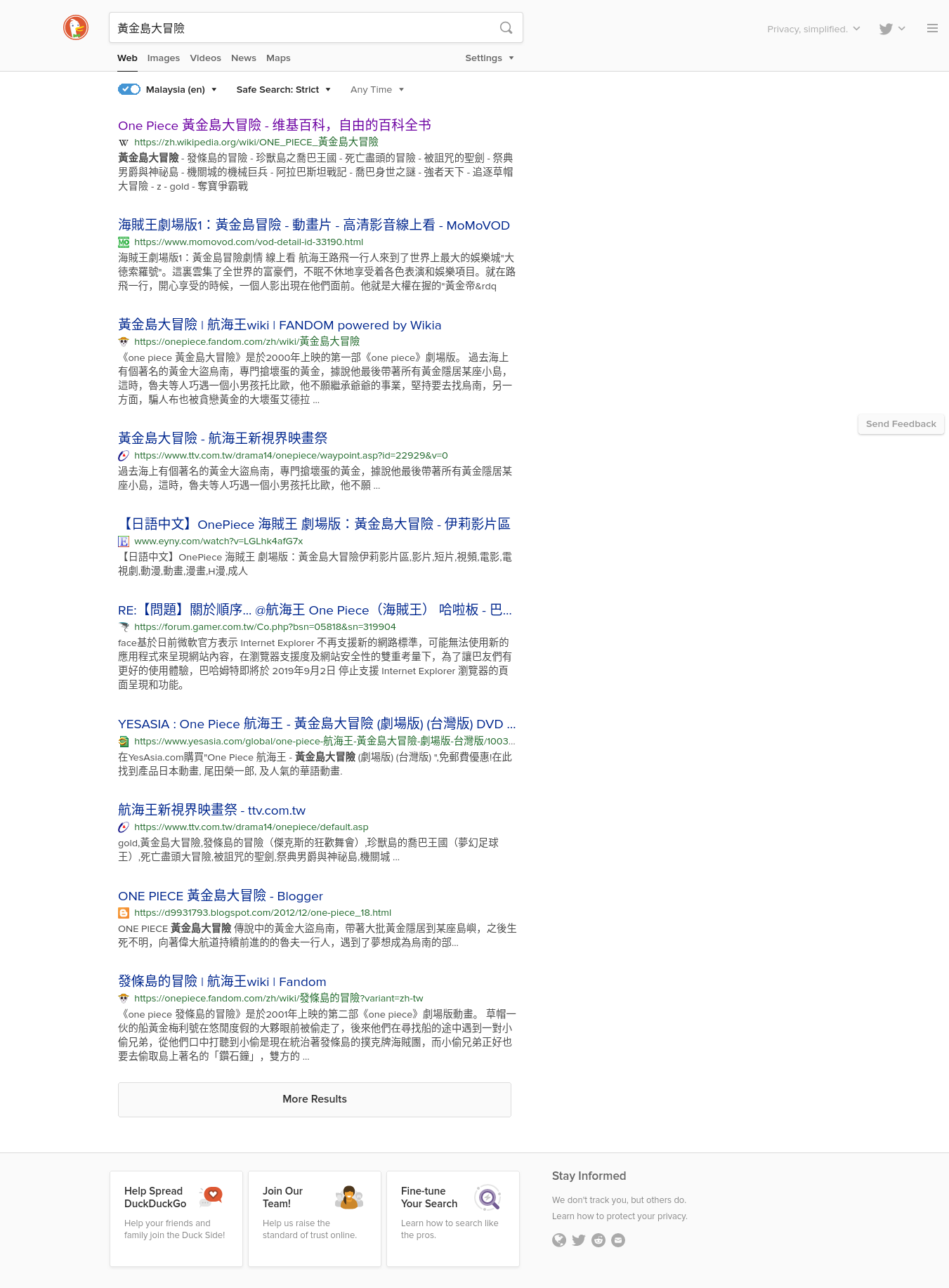The height and width of the screenshot is (1288, 949).
Task: Click the Send Feedback button
Action: 901,424
